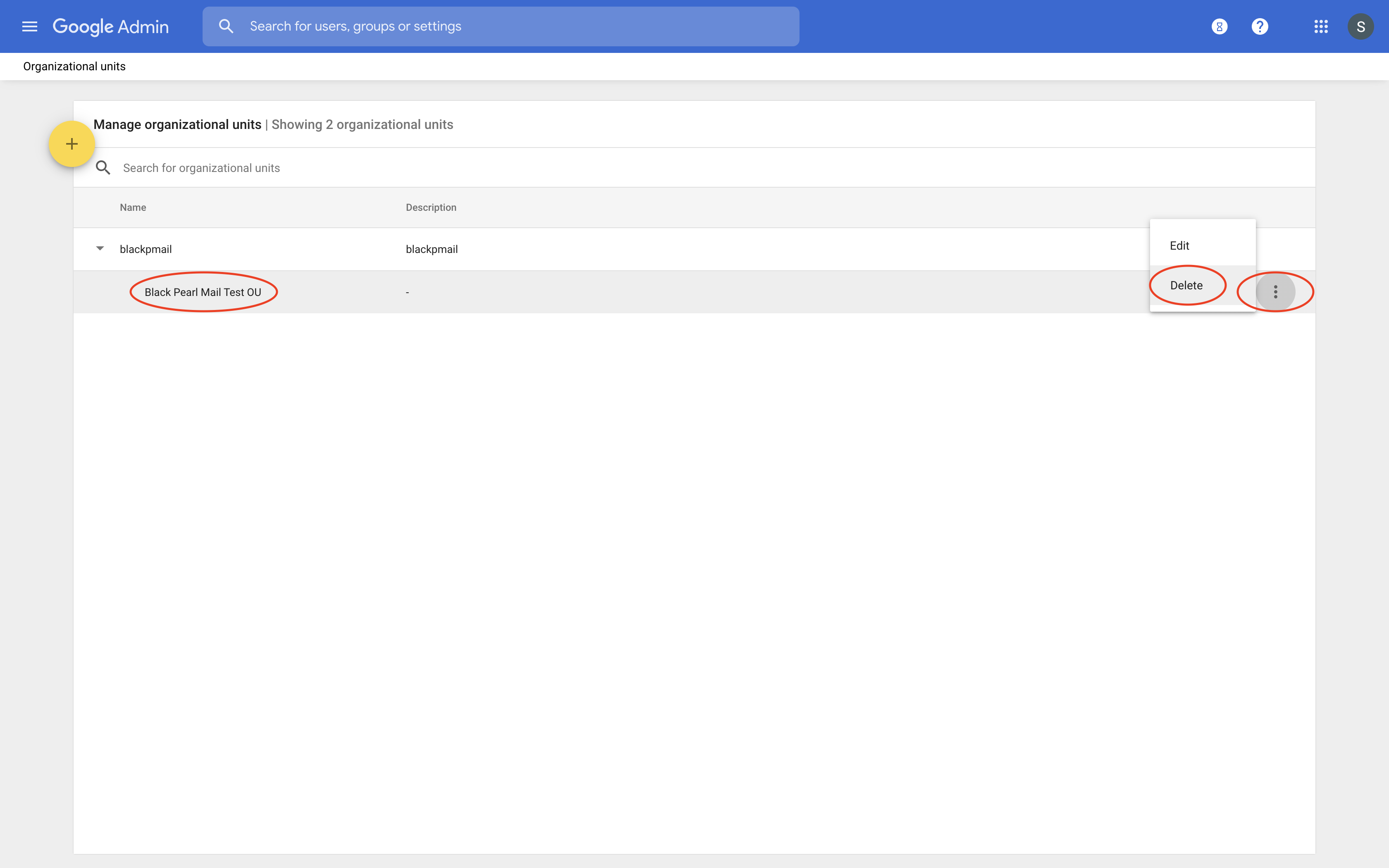1389x868 pixels.
Task: Open three-dot menu for Black Pearl OU
Action: pyautogui.click(x=1275, y=292)
